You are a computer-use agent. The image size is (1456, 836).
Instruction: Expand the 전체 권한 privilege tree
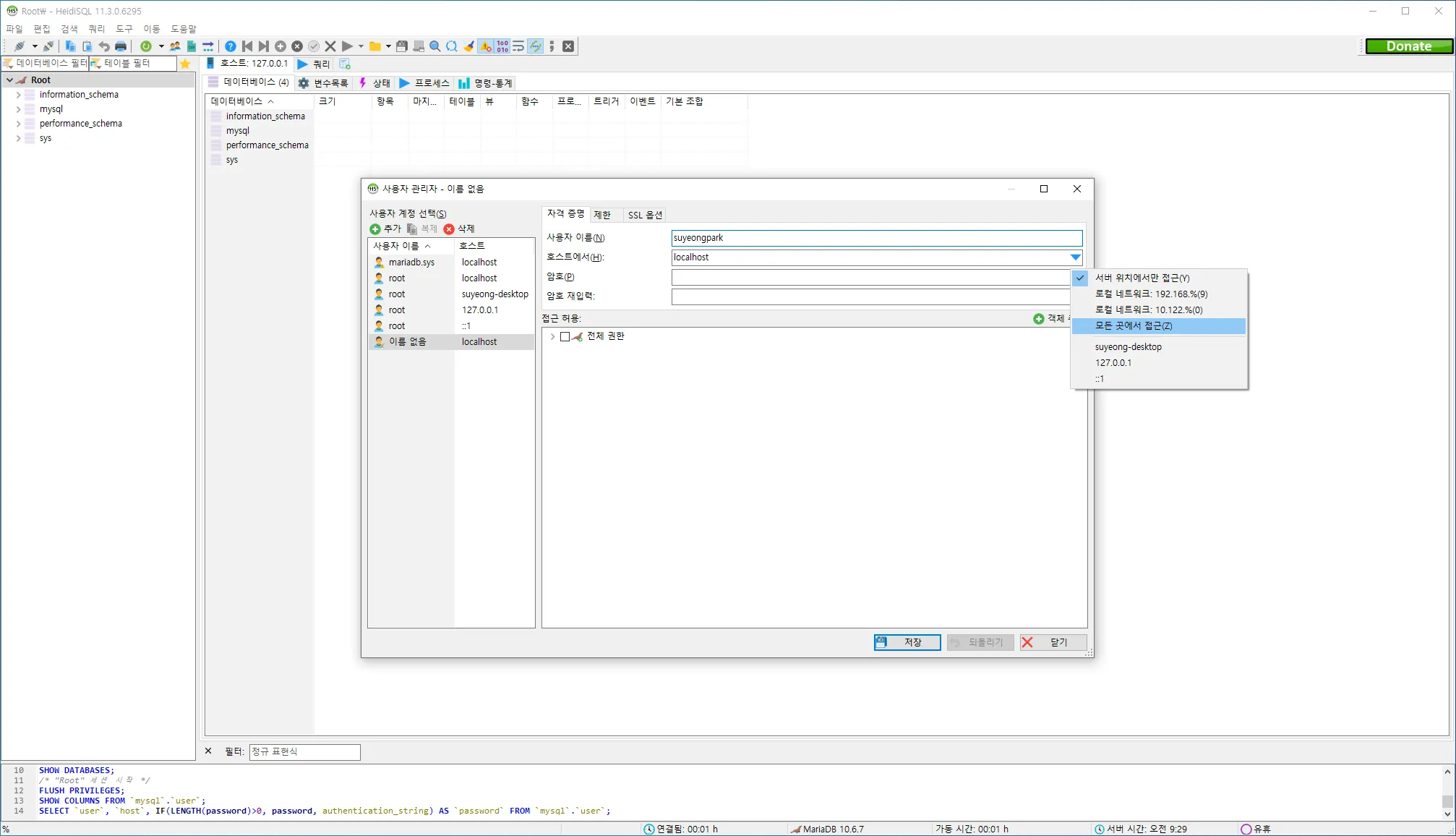pos(553,336)
